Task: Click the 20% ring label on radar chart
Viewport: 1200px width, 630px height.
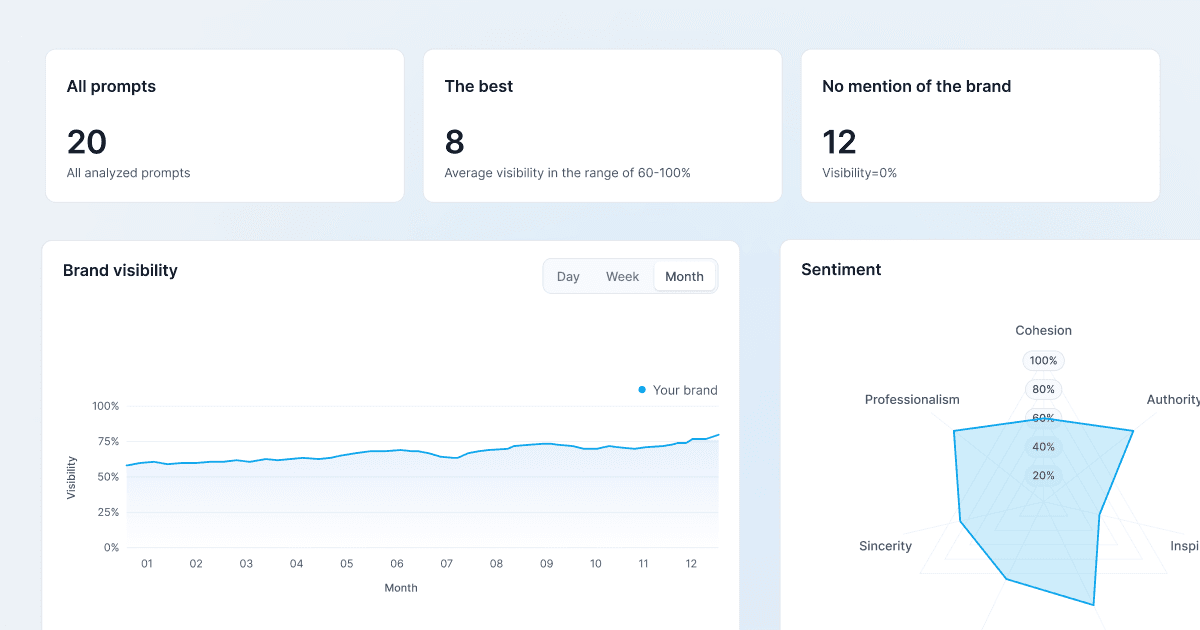Action: [1043, 476]
